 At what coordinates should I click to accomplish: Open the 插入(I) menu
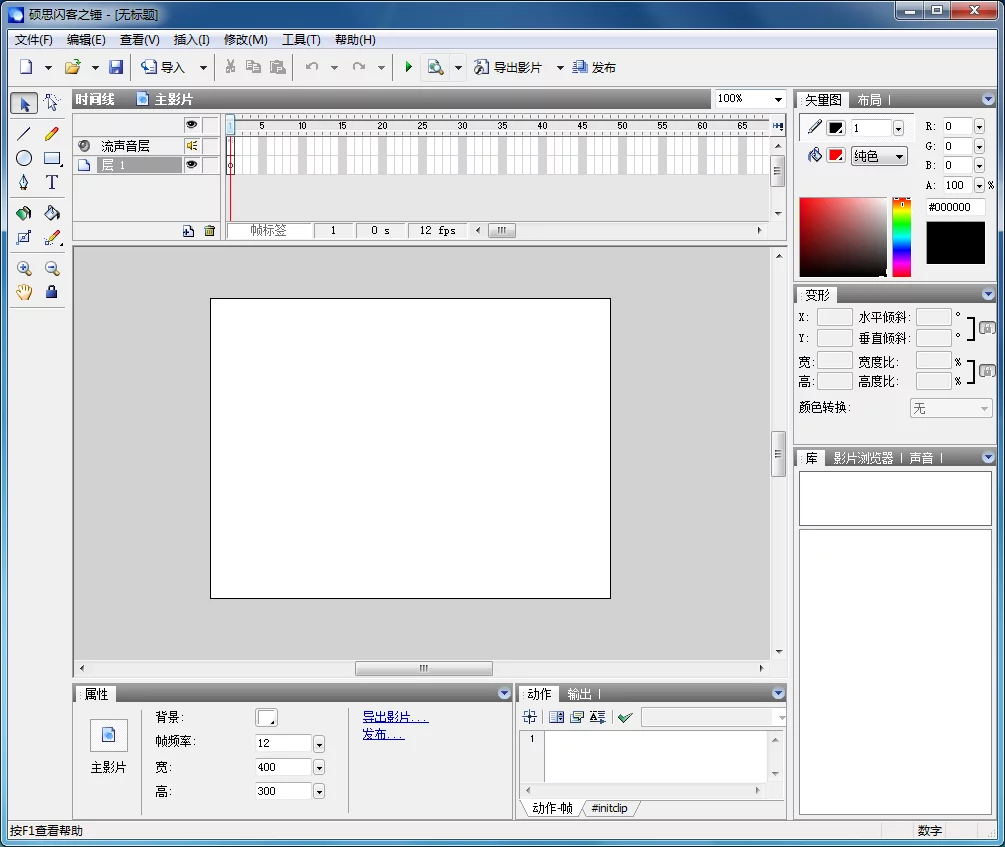[x=191, y=40]
